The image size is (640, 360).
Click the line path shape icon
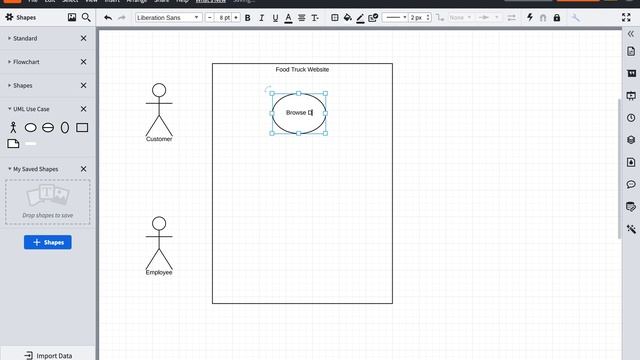click(x=440, y=18)
